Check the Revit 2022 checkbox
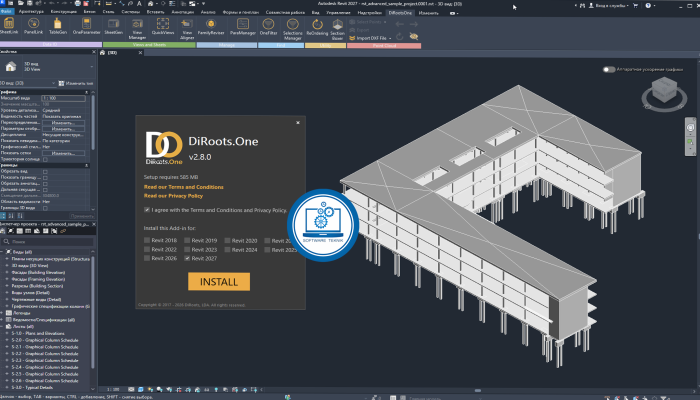The image size is (700, 400). click(147, 250)
